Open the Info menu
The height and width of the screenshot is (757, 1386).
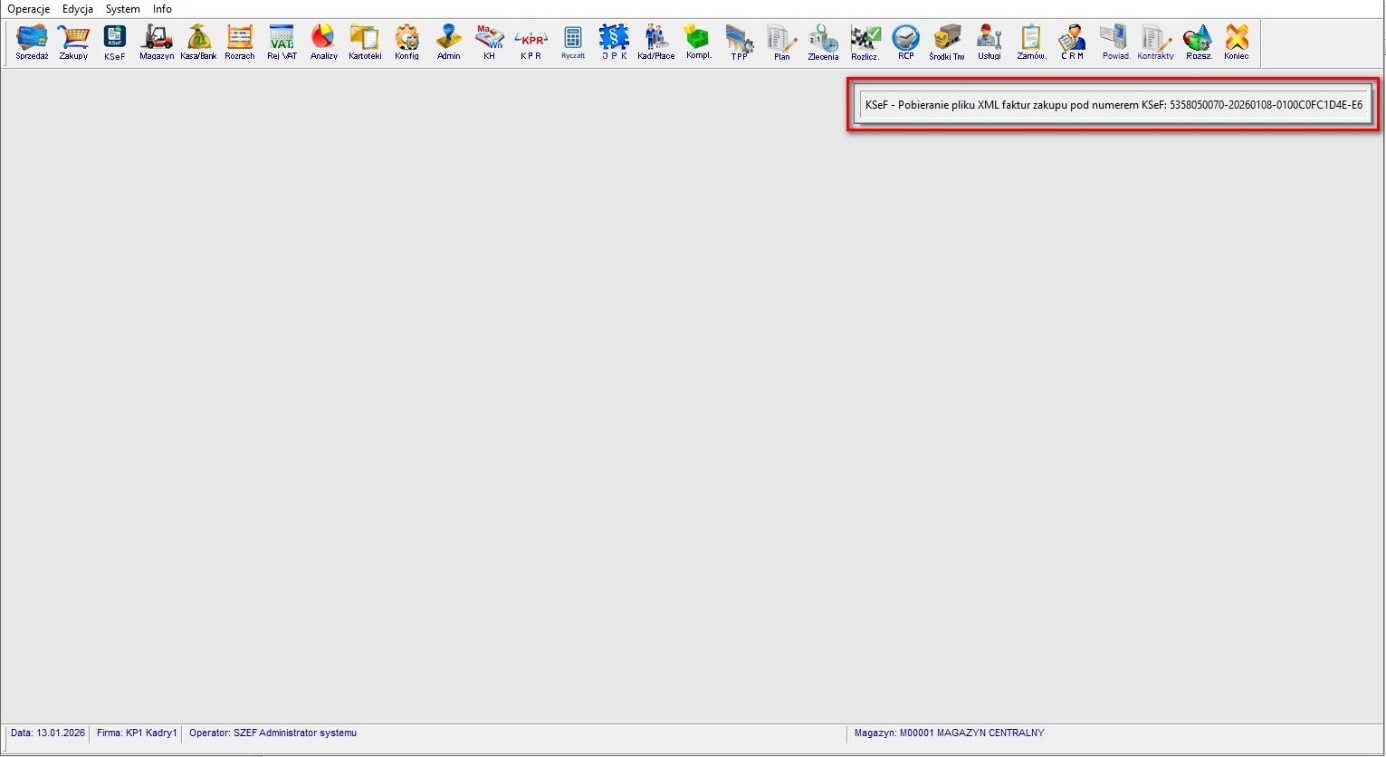(x=162, y=9)
